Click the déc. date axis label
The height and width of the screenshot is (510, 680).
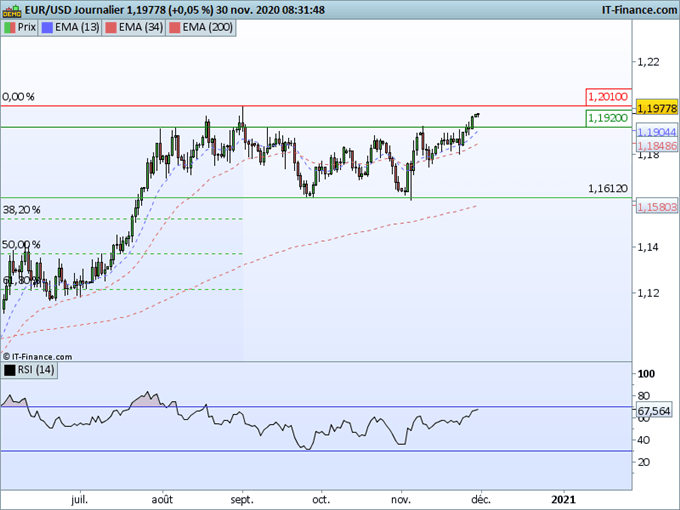tap(481, 500)
